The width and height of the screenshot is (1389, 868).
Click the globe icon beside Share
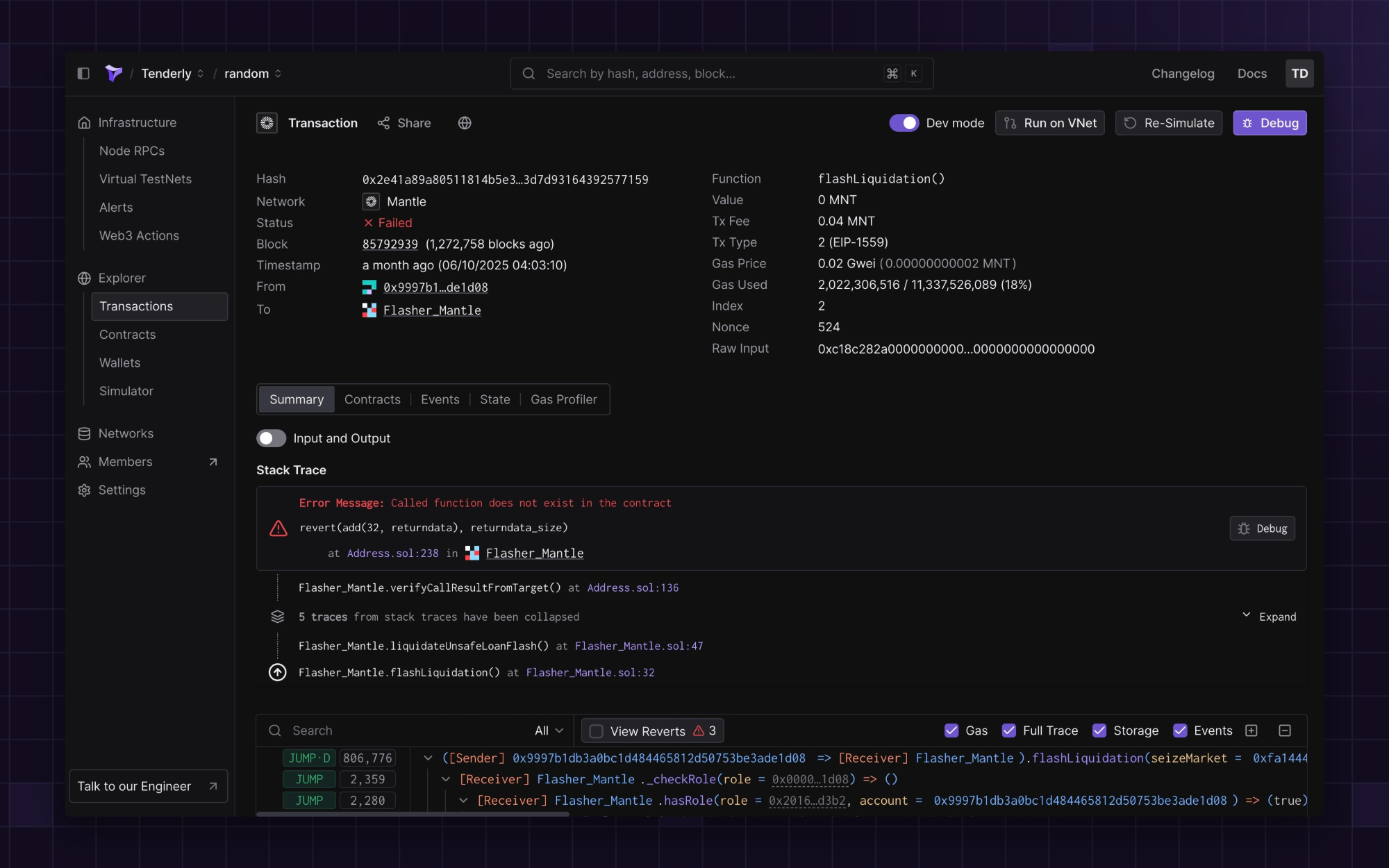[465, 123]
